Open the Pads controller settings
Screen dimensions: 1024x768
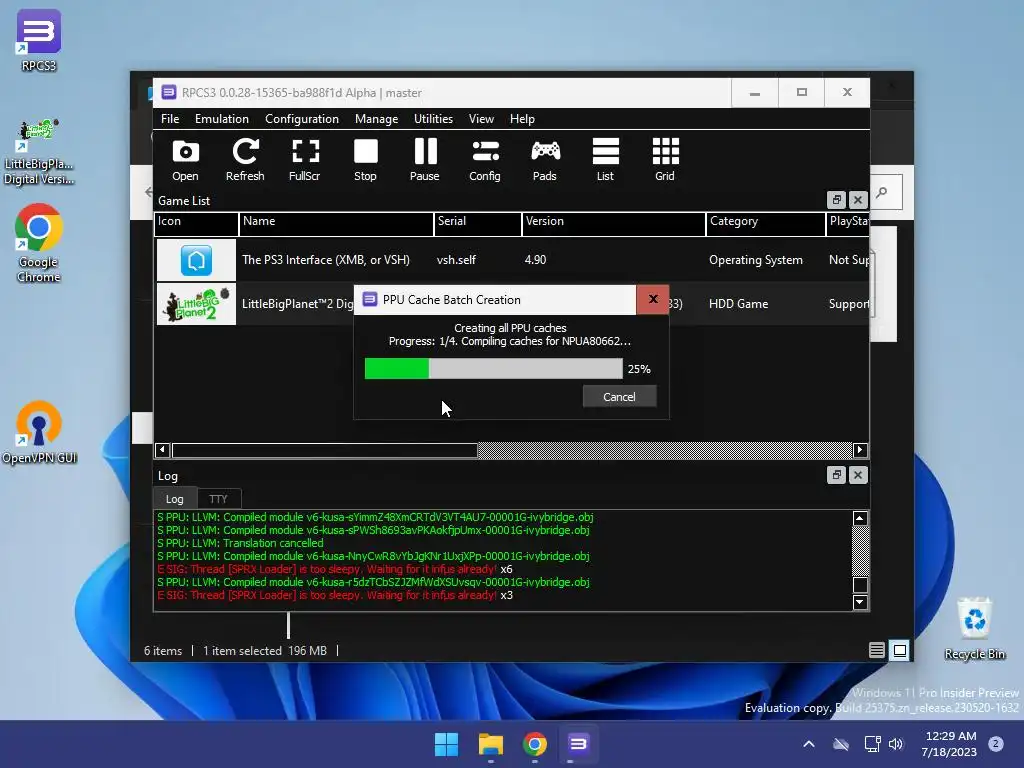(x=545, y=160)
